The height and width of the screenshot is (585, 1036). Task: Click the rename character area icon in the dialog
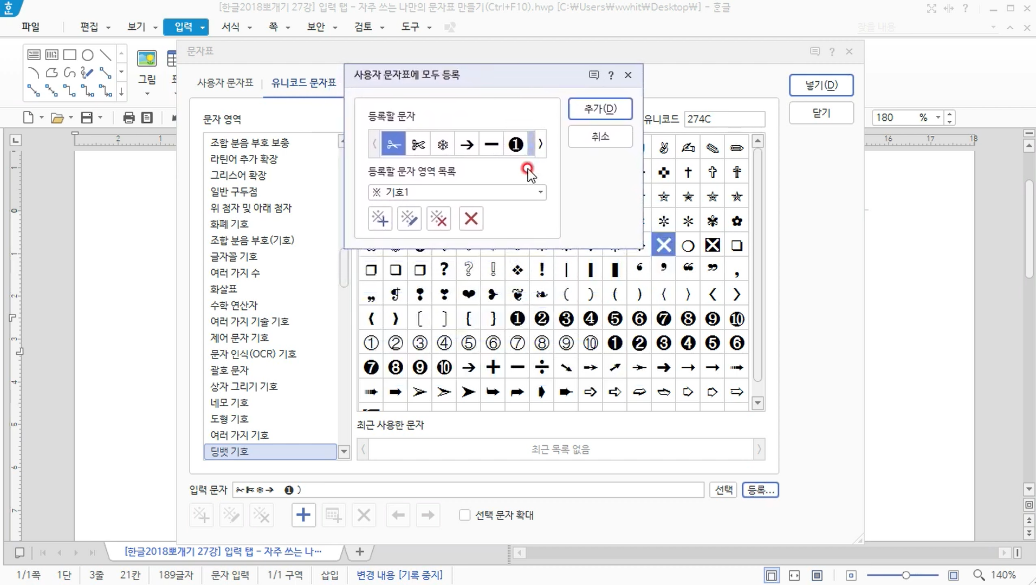(409, 219)
